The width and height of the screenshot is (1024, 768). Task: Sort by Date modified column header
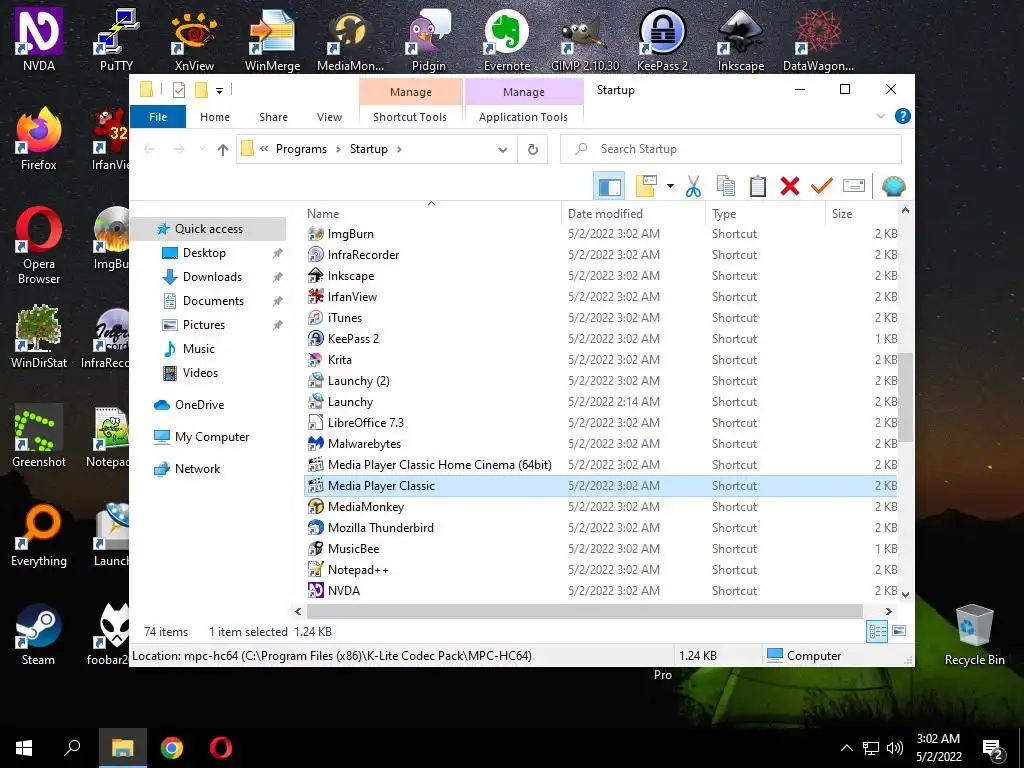pyautogui.click(x=633, y=214)
